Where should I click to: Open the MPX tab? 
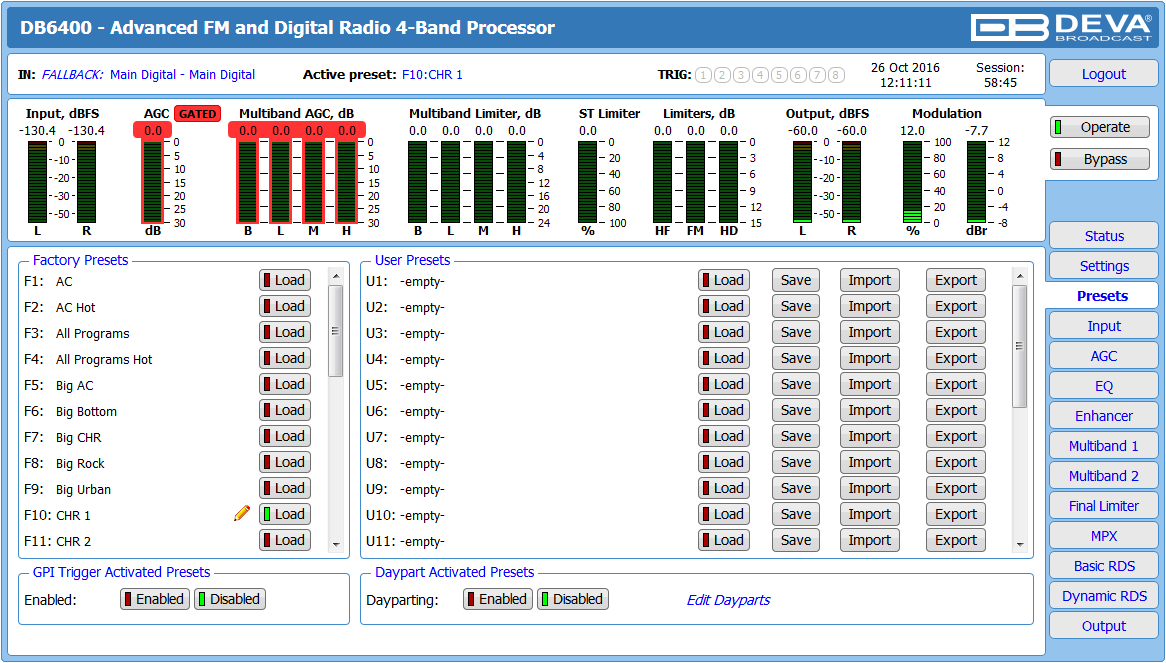(x=1104, y=536)
